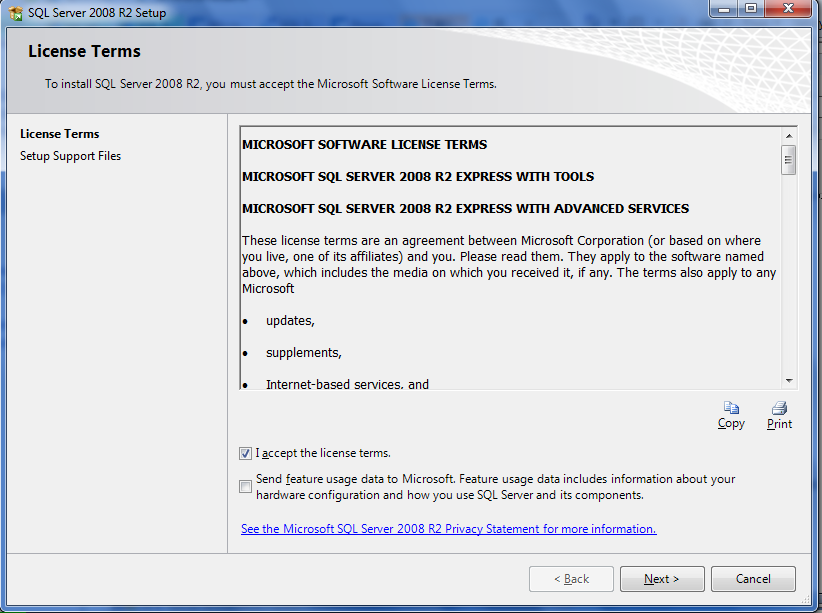Viewport: 822px width, 613px height.
Task: Minimize the SQL Server Setup window
Action: 724,9
